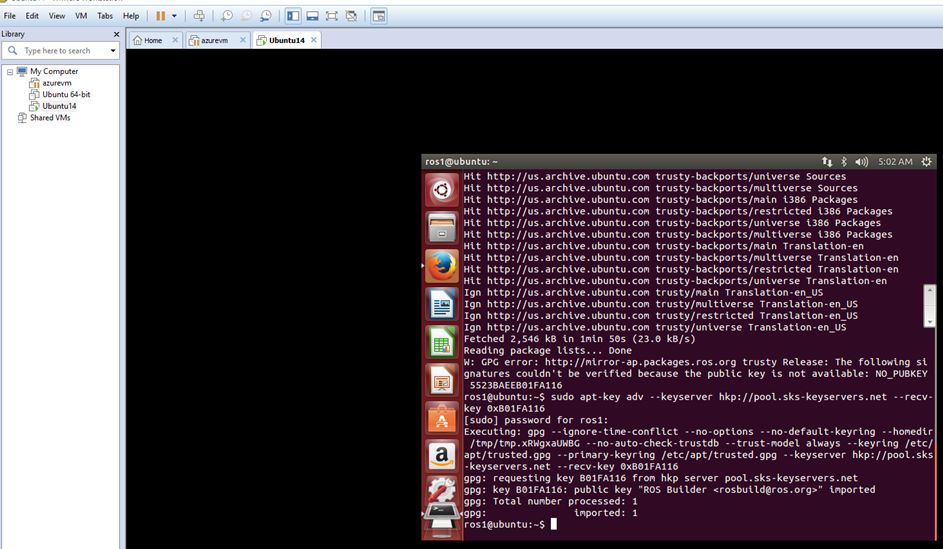Switch to Unity mode
The width and height of the screenshot is (943, 549).
[351, 16]
